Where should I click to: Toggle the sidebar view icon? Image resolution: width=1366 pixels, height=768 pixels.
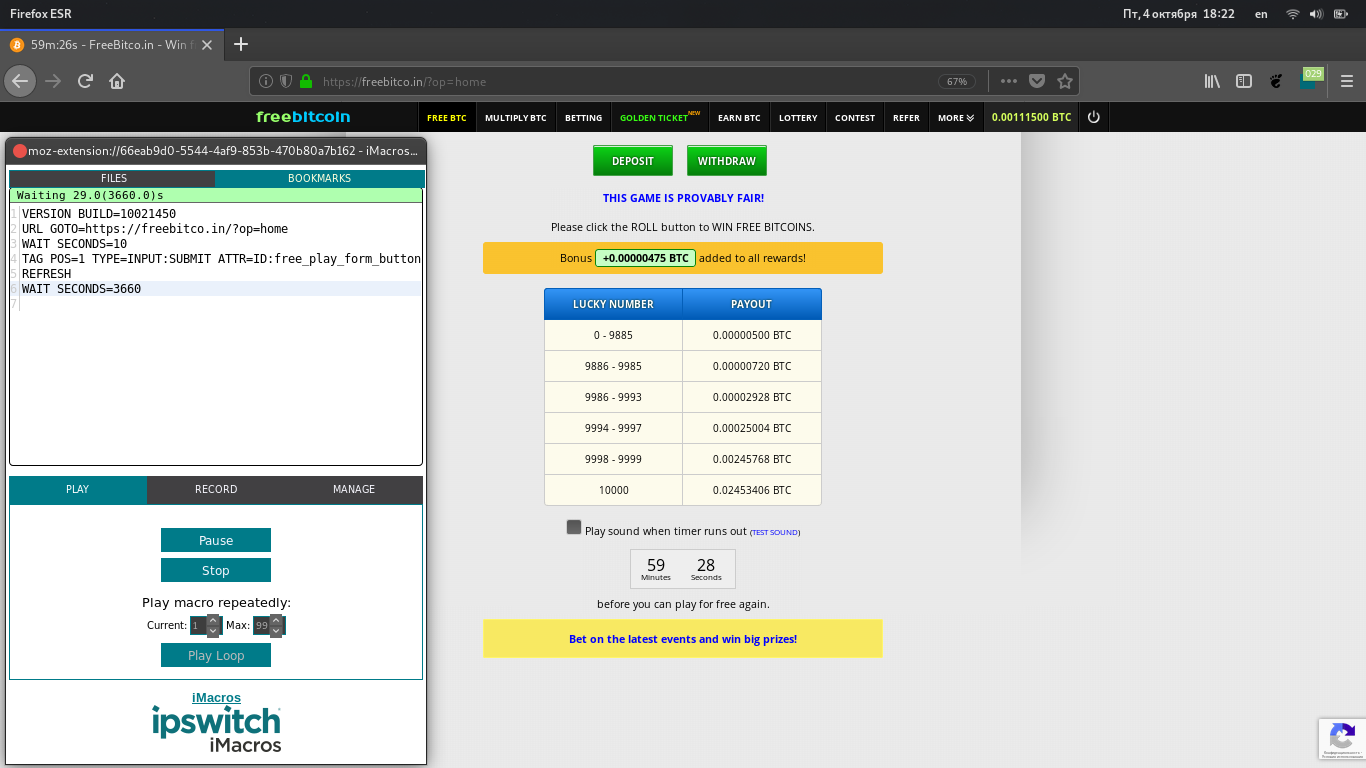(x=1244, y=81)
